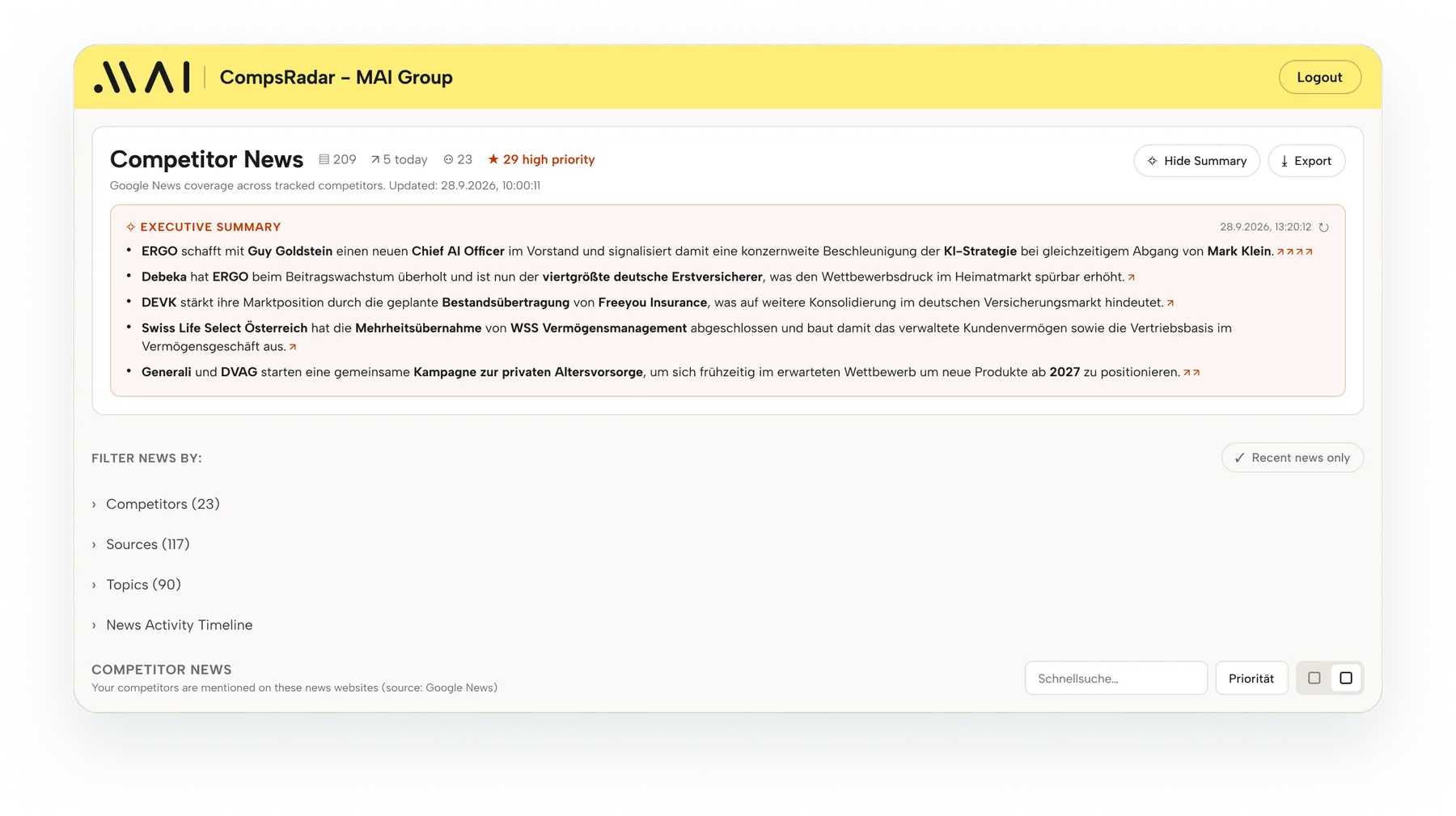The height and width of the screenshot is (816, 1456).
Task: Expand the News Activity Timeline section
Action: click(172, 625)
